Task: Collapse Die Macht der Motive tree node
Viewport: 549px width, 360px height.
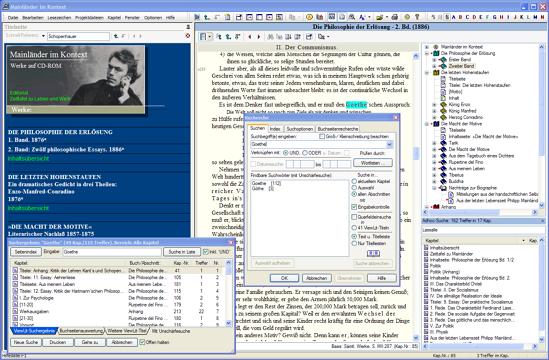Action: coord(427,124)
